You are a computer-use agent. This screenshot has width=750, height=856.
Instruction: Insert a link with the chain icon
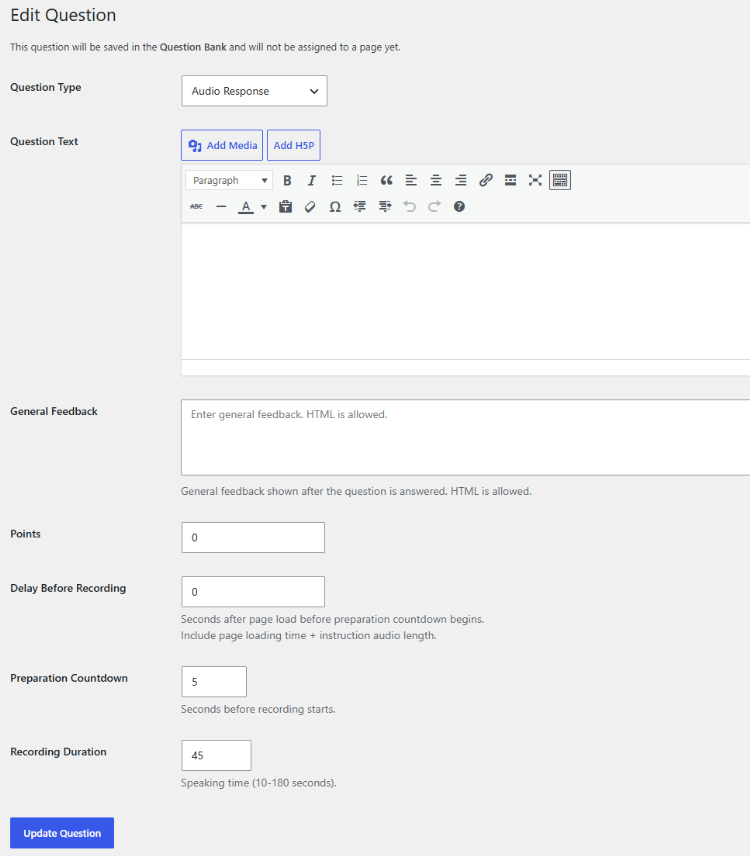(x=486, y=181)
